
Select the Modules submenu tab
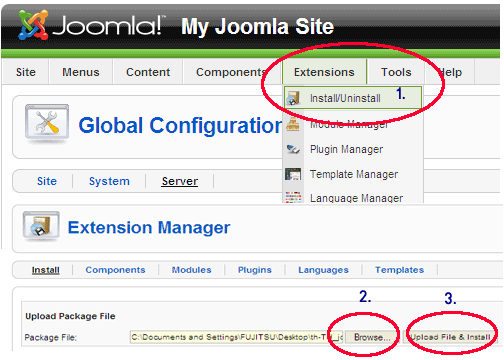click(x=192, y=270)
